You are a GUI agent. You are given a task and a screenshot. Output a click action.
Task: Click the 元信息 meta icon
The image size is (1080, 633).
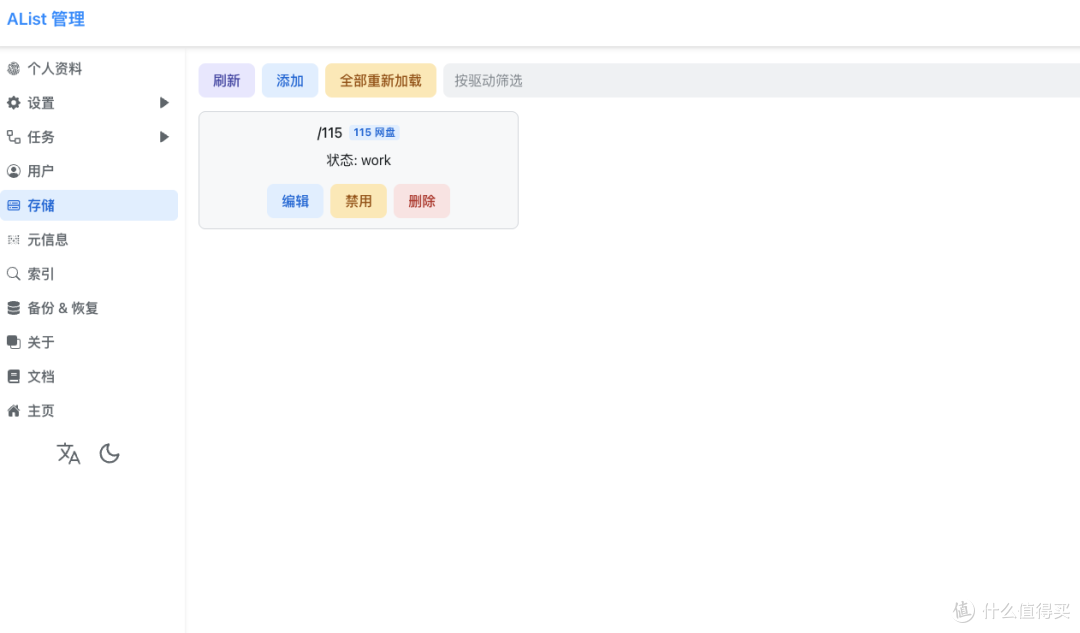tap(13, 240)
